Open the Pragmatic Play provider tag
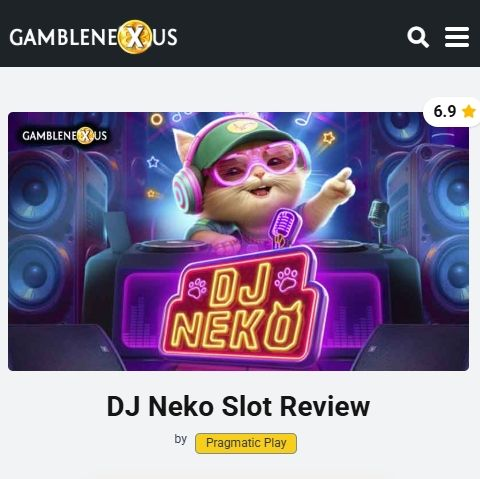This screenshot has height=479, width=480. point(246,443)
